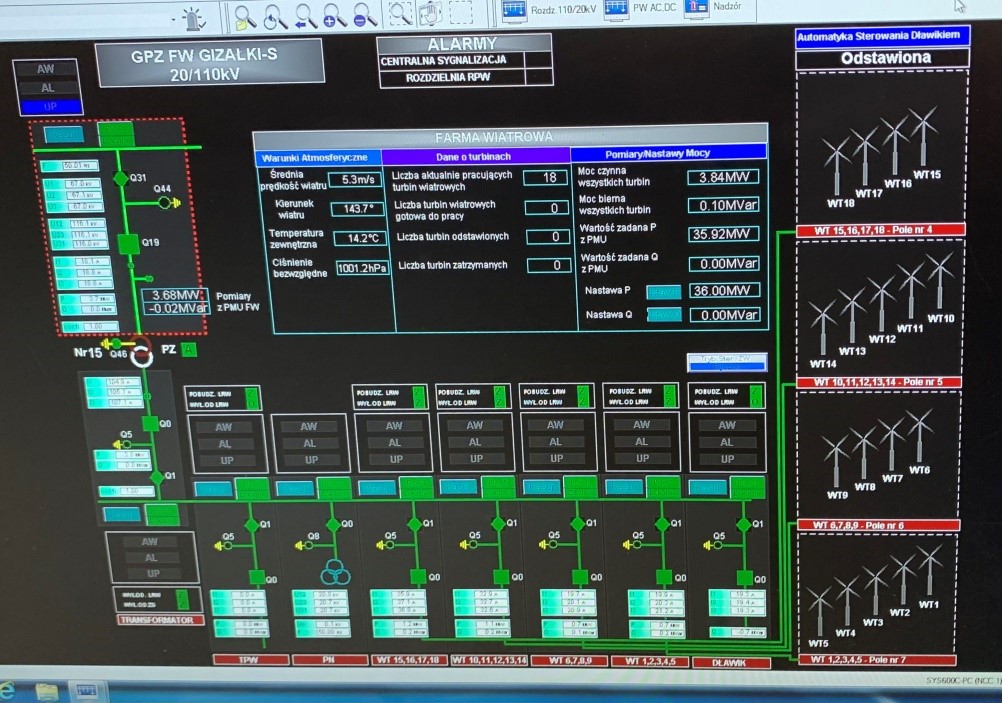Select the Q19 breaker symbol

(128, 243)
